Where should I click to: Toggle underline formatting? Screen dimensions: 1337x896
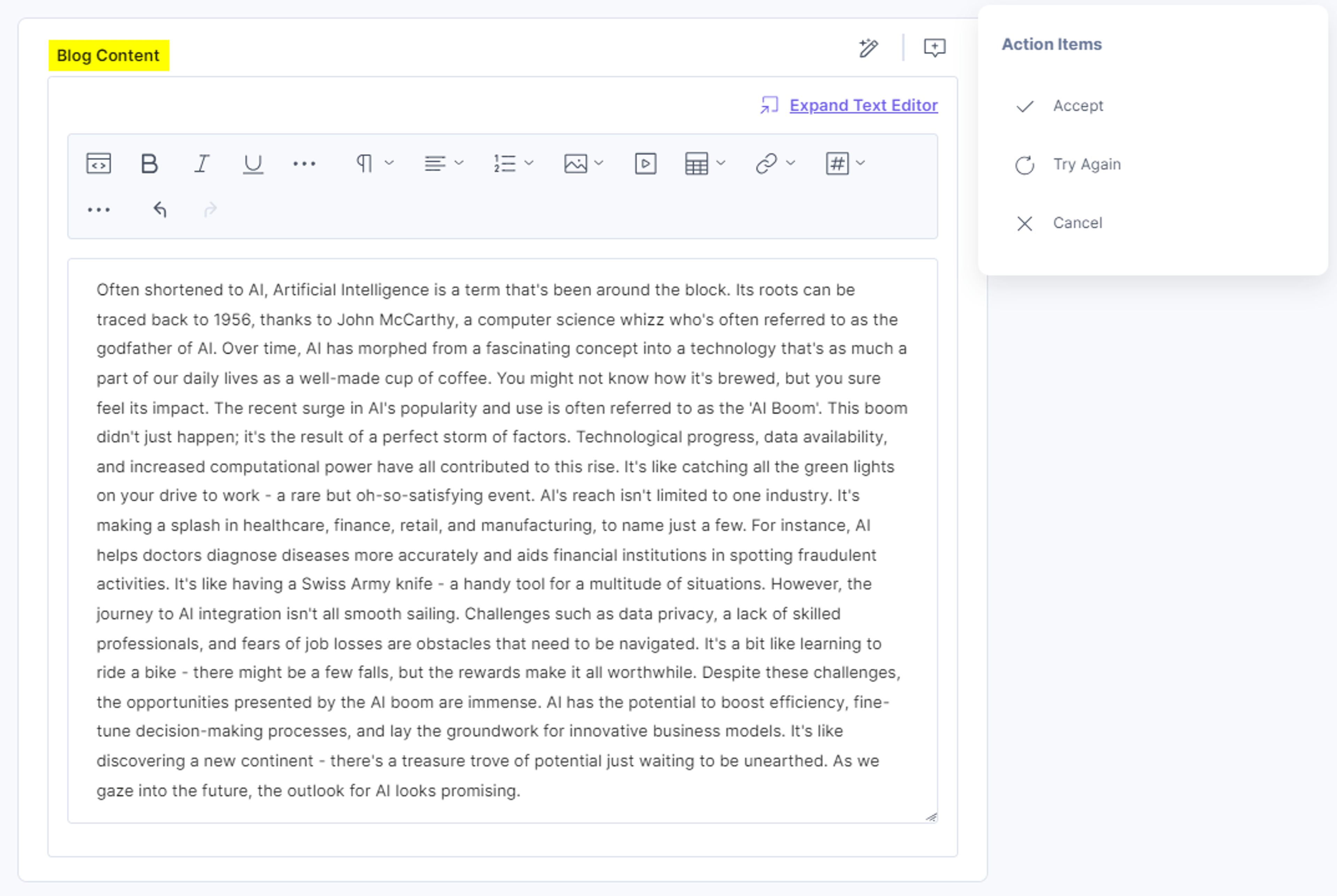[x=253, y=164]
